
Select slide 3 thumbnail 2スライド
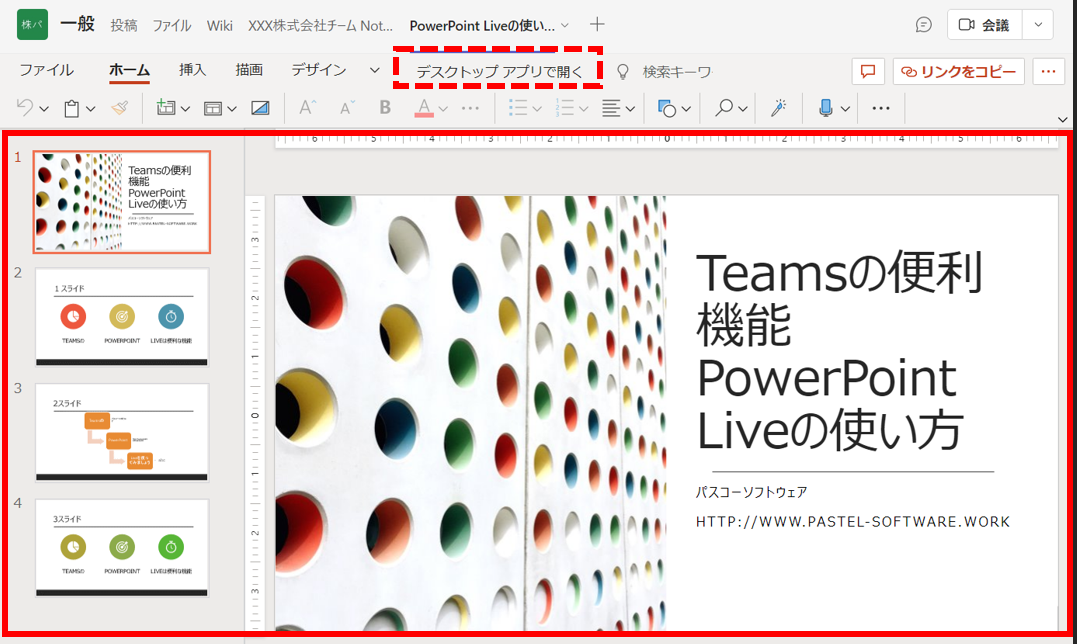pyautogui.click(x=122, y=433)
